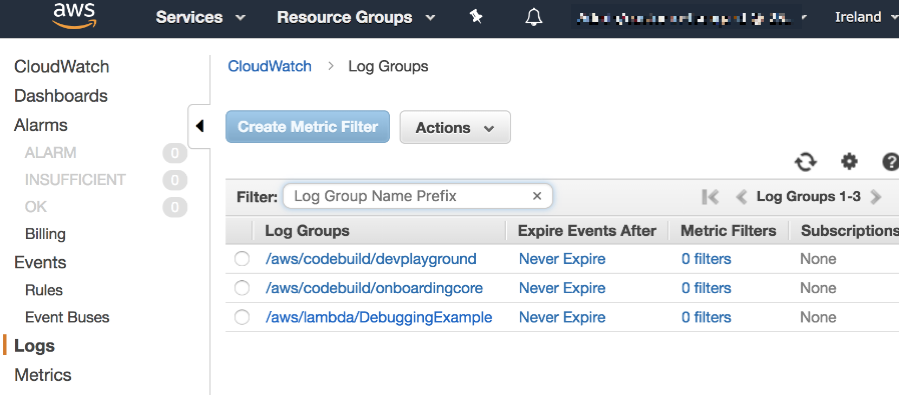Viewport: 899px width, 404px height.
Task: Click None subscription for DebuggingExample
Action: (x=818, y=317)
